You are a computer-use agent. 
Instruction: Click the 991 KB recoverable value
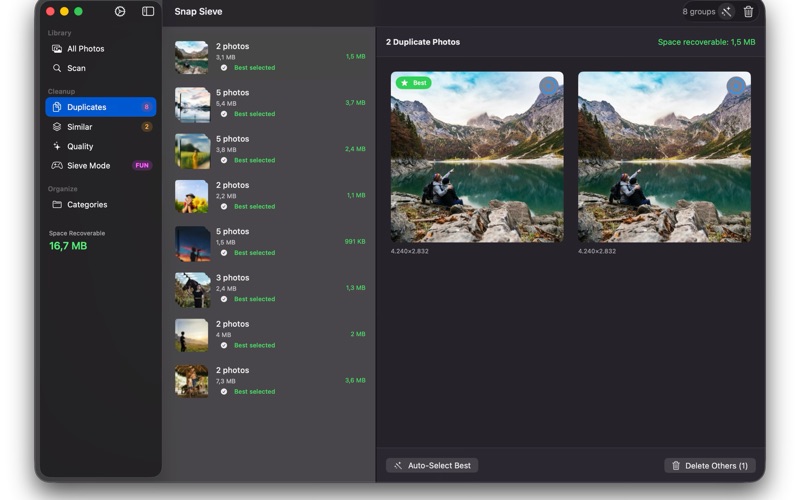355,241
